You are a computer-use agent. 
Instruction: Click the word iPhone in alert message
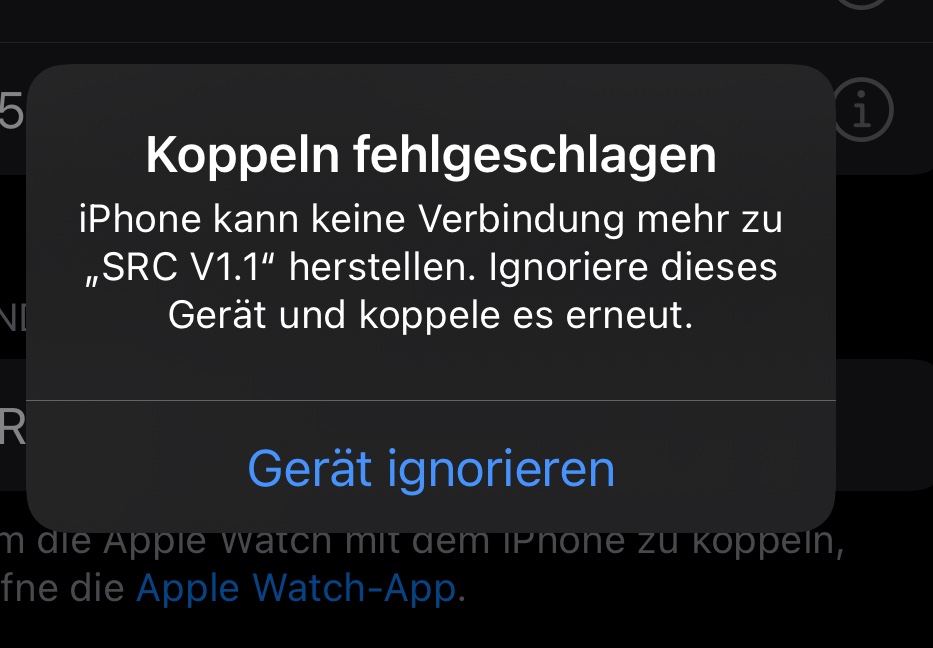(x=140, y=220)
